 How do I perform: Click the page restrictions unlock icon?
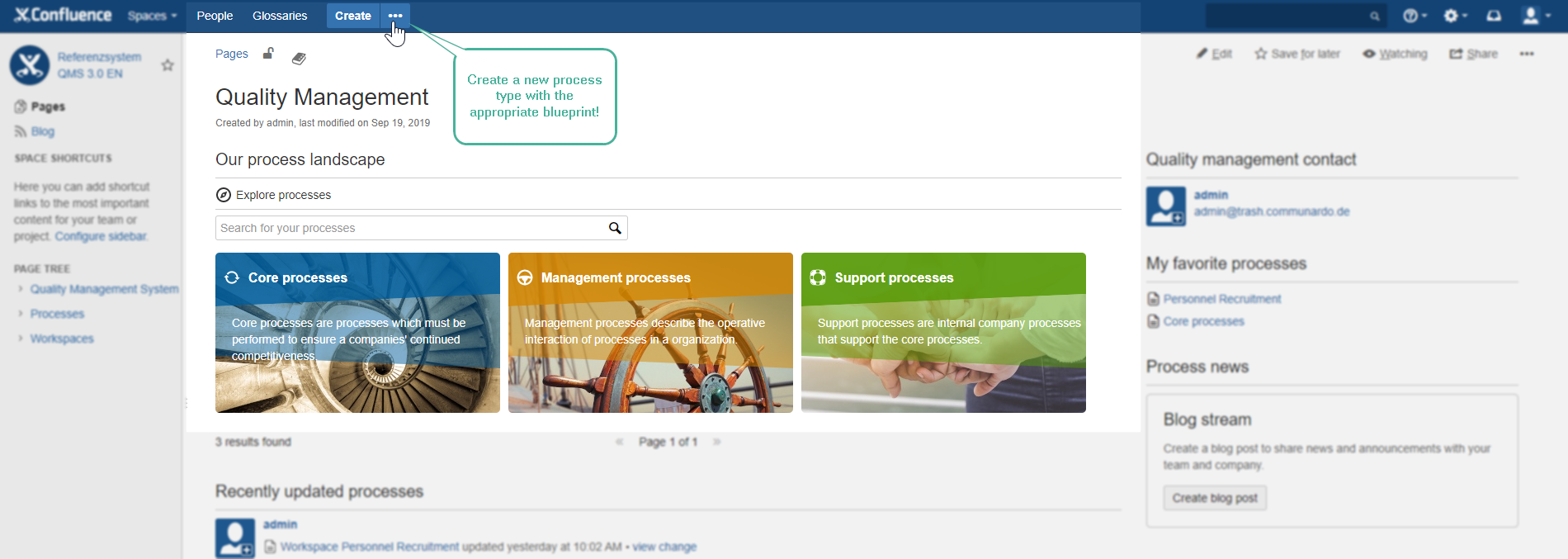268,54
